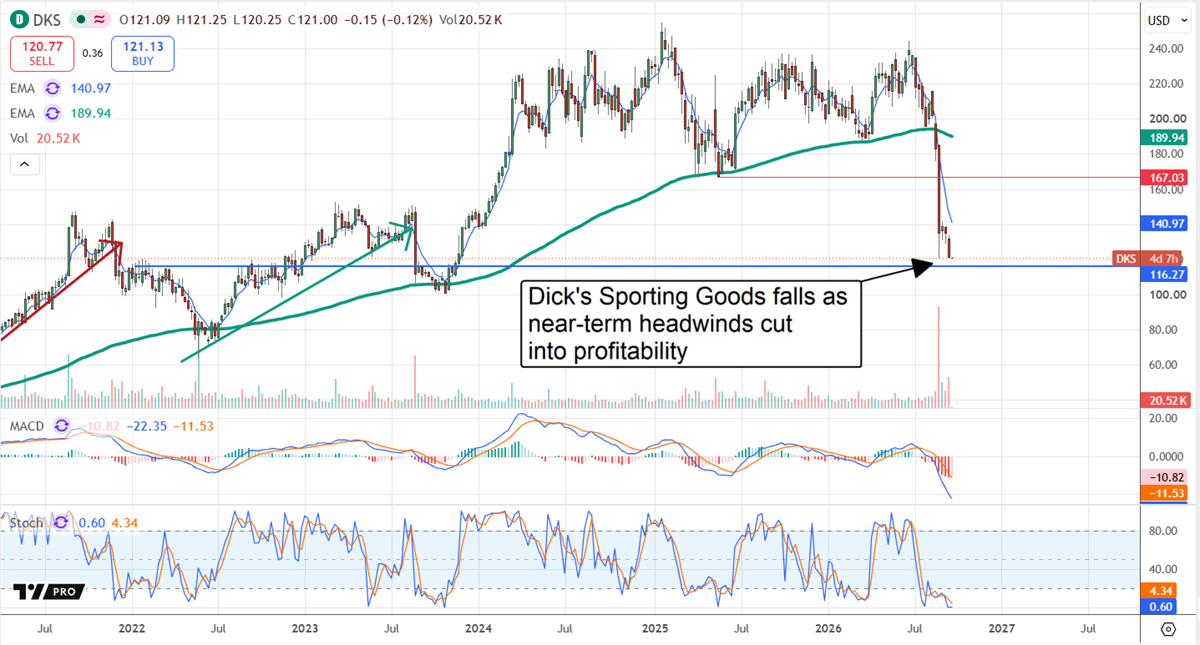
Task: Click the refresh icon beside Stoch
Action: (61, 522)
